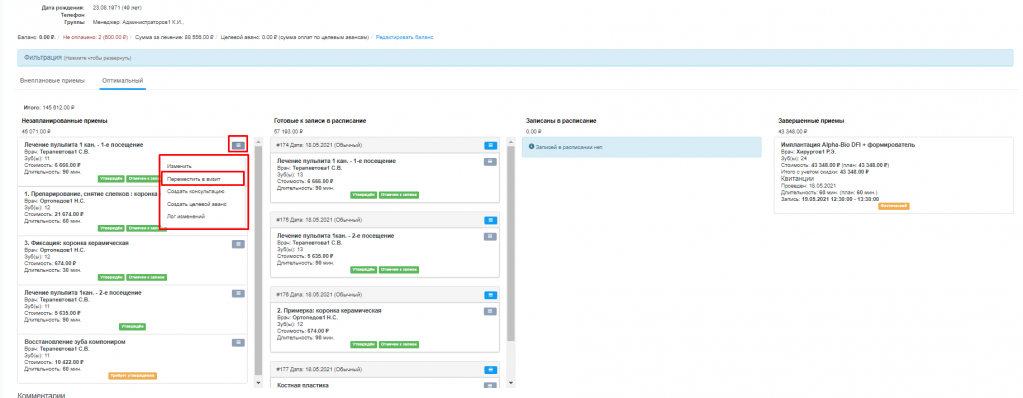Click Сумма за лечение balance text
1023x398 pixels.
(x=174, y=37)
